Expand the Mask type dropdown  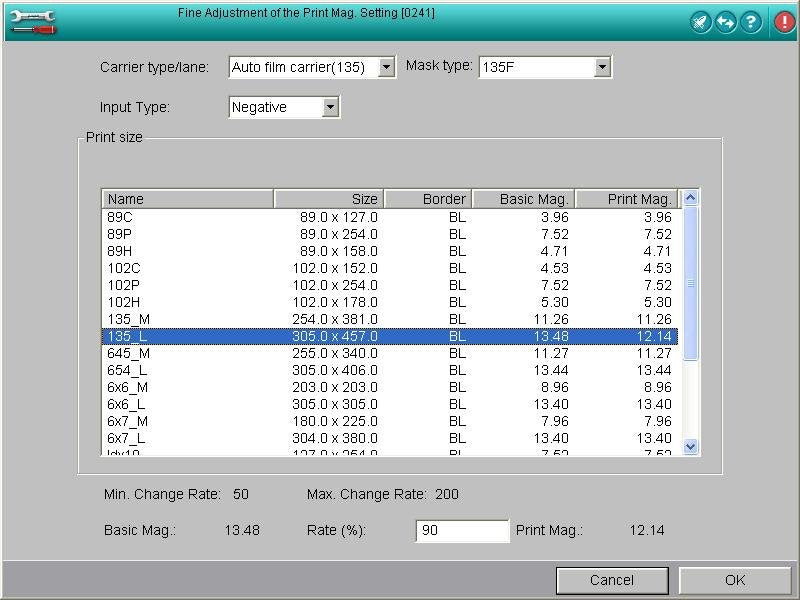[x=601, y=68]
